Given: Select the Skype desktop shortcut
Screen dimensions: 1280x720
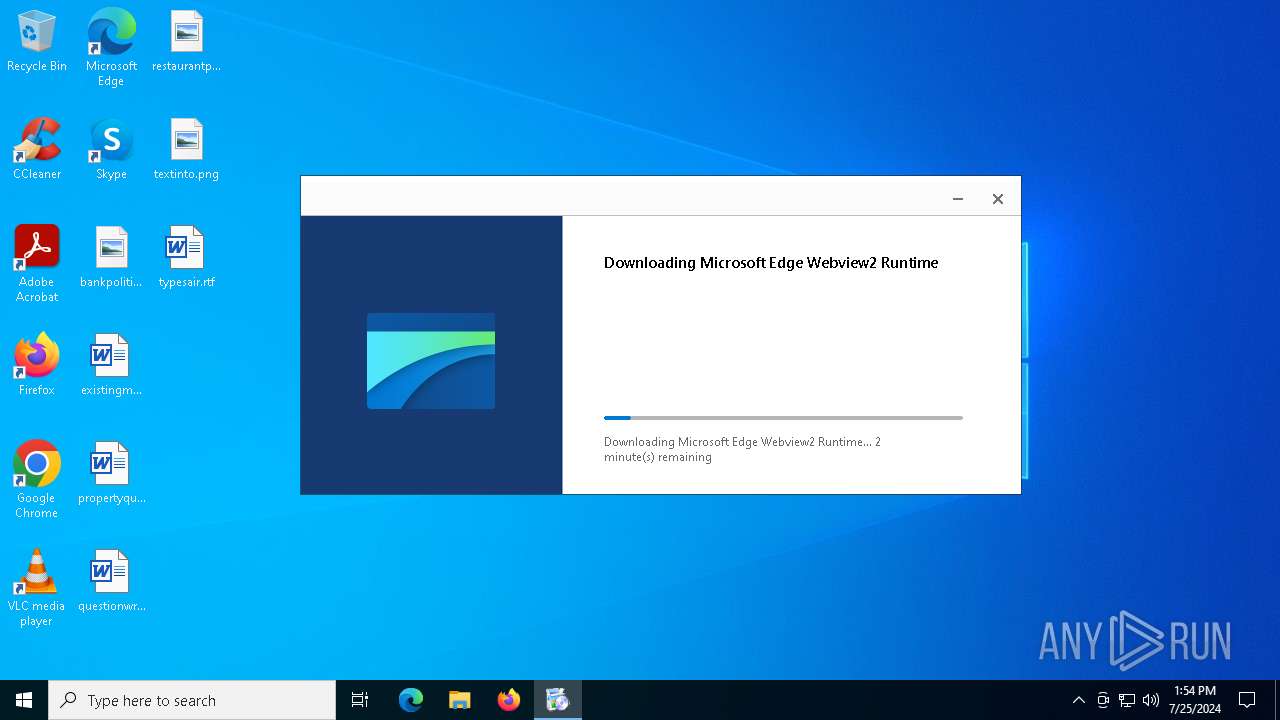Looking at the screenshot, I should [111, 150].
